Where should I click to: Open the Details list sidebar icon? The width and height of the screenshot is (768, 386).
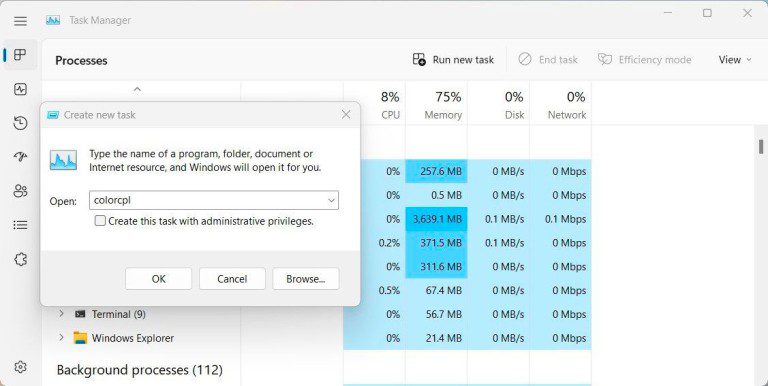[20, 225]
